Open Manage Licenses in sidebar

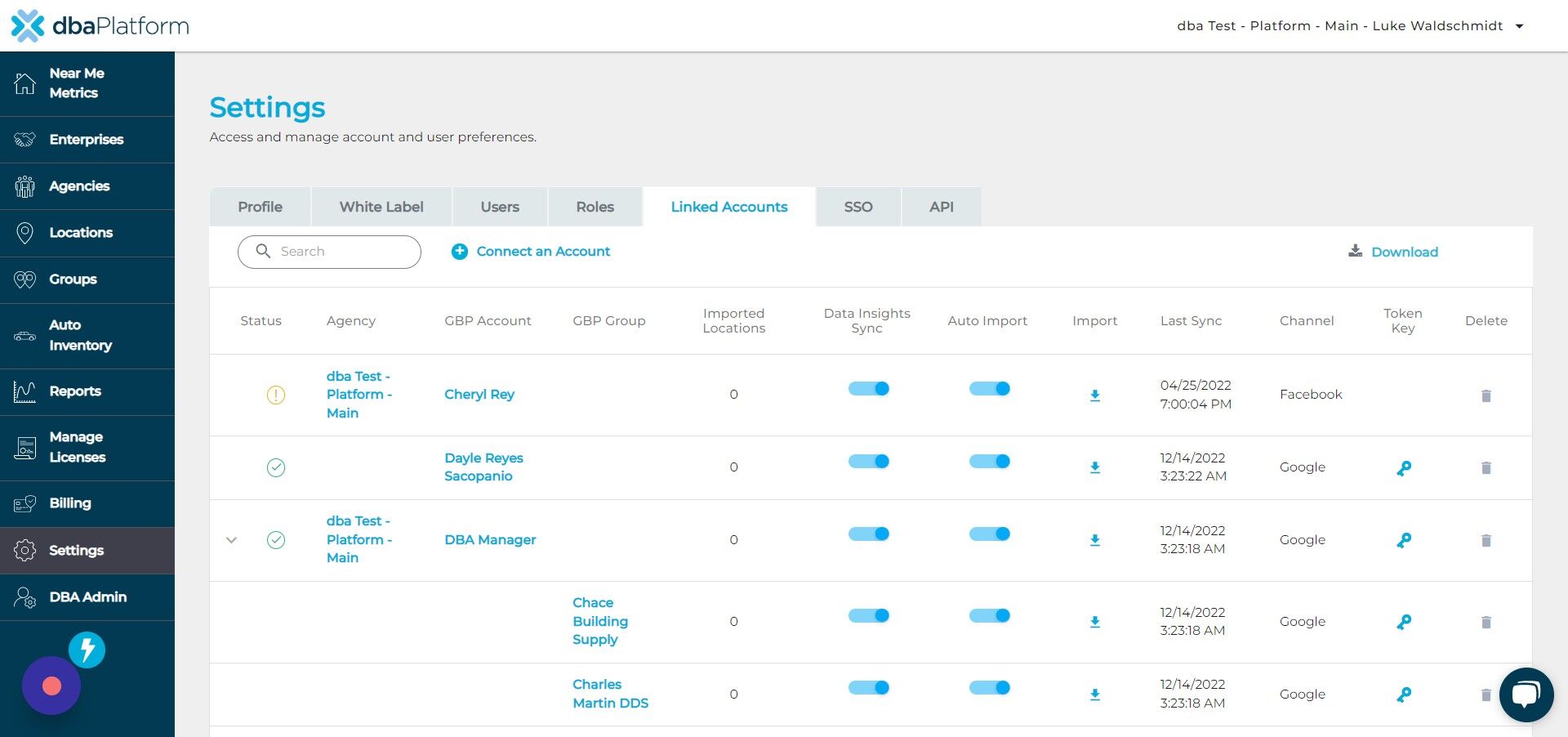point(87,448)
